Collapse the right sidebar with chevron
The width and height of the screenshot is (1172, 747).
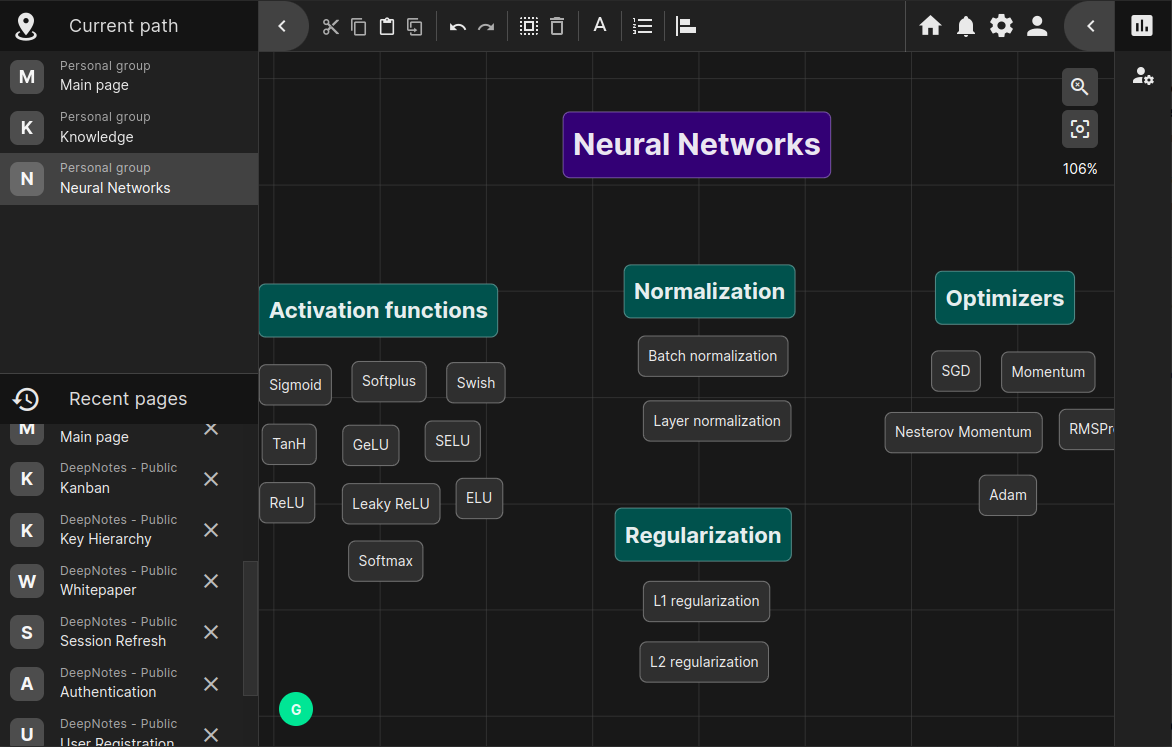click(x=1091, y=26)
